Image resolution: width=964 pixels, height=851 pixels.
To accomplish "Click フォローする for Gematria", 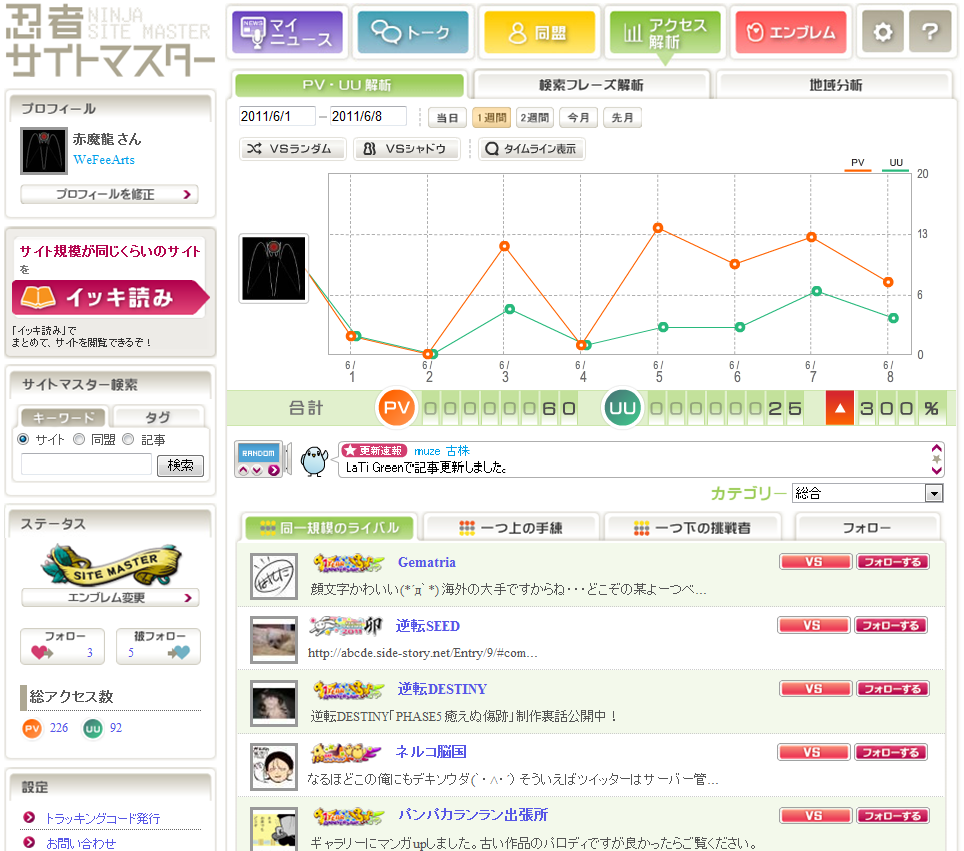I will point(892,561).
